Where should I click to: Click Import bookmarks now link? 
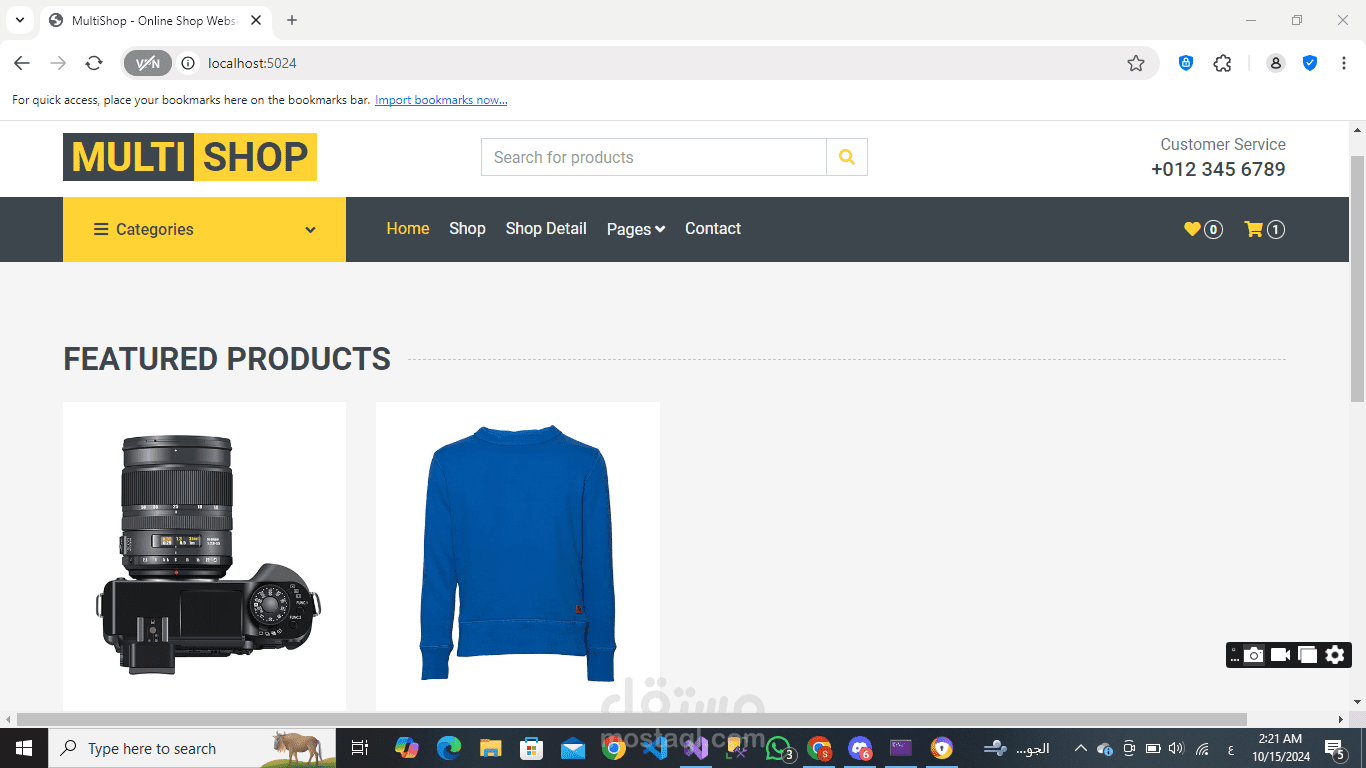point(441,100)
